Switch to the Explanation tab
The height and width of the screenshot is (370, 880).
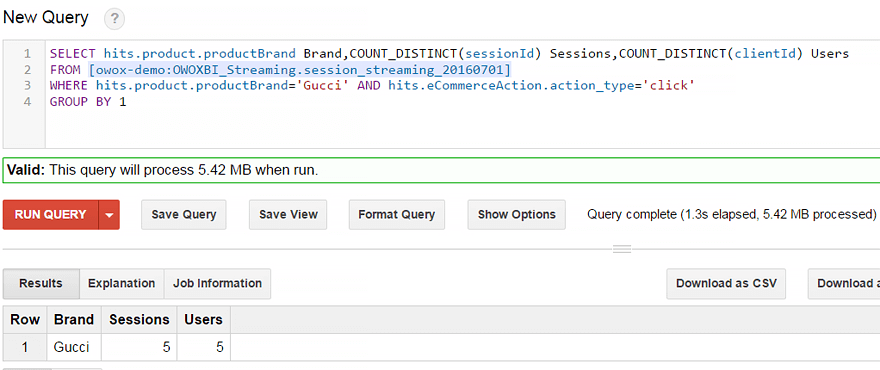click(x=121, y=284)
